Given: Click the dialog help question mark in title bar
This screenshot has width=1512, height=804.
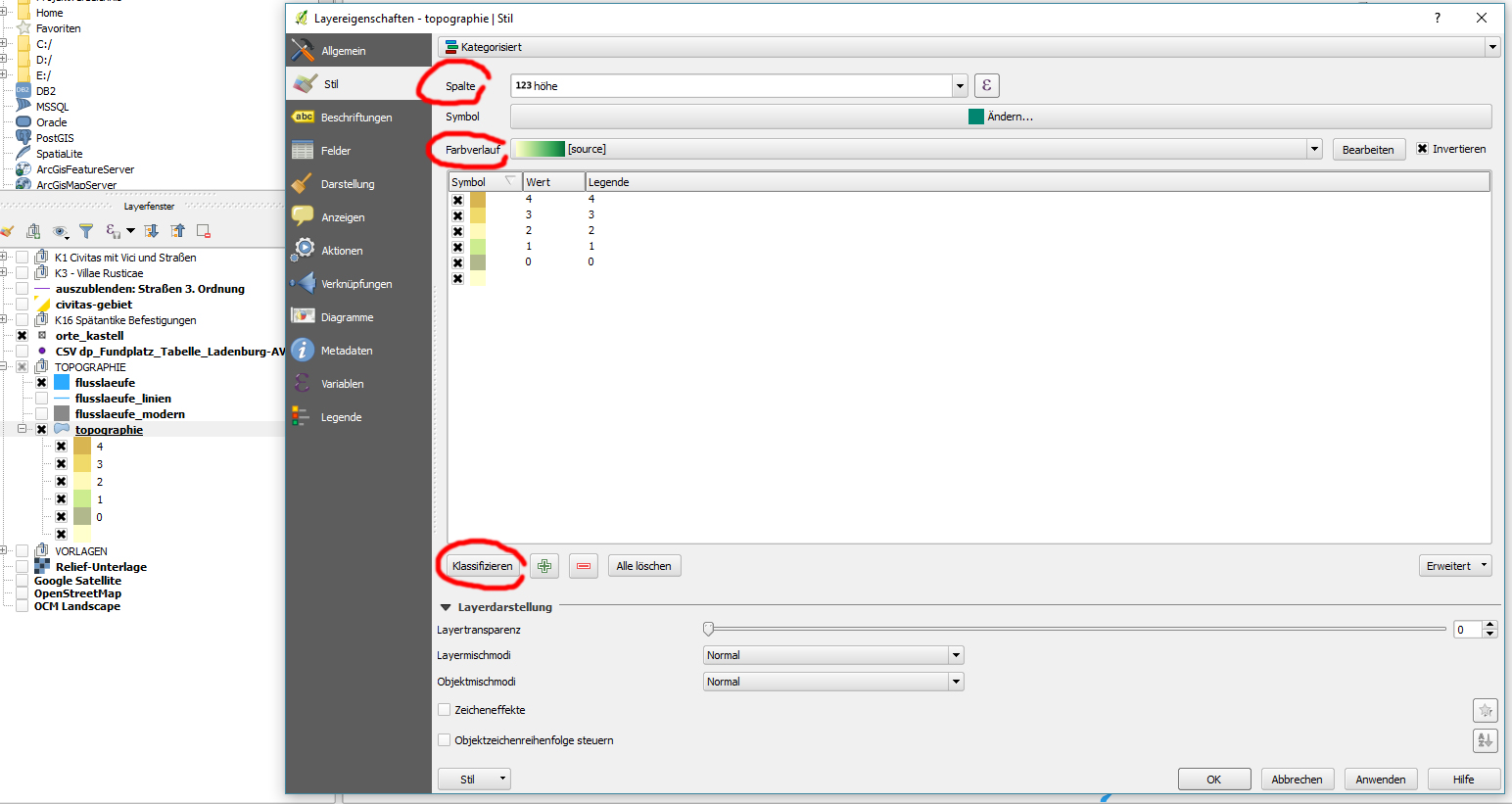Looking at the screenshot, I should (x=1438, y=18).
